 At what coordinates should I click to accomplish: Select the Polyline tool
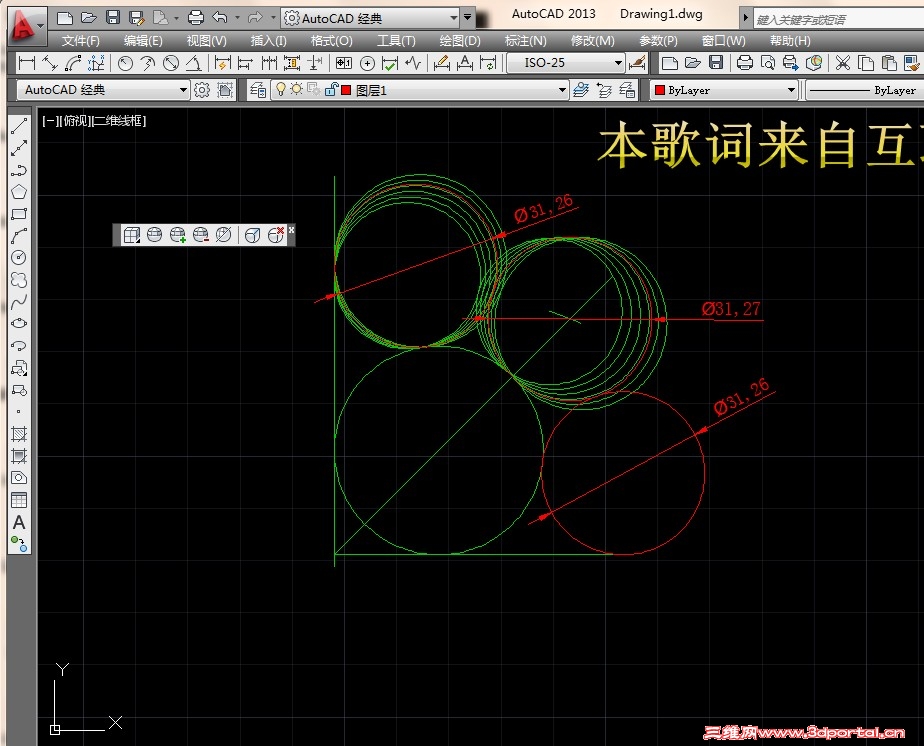point(19,170)
